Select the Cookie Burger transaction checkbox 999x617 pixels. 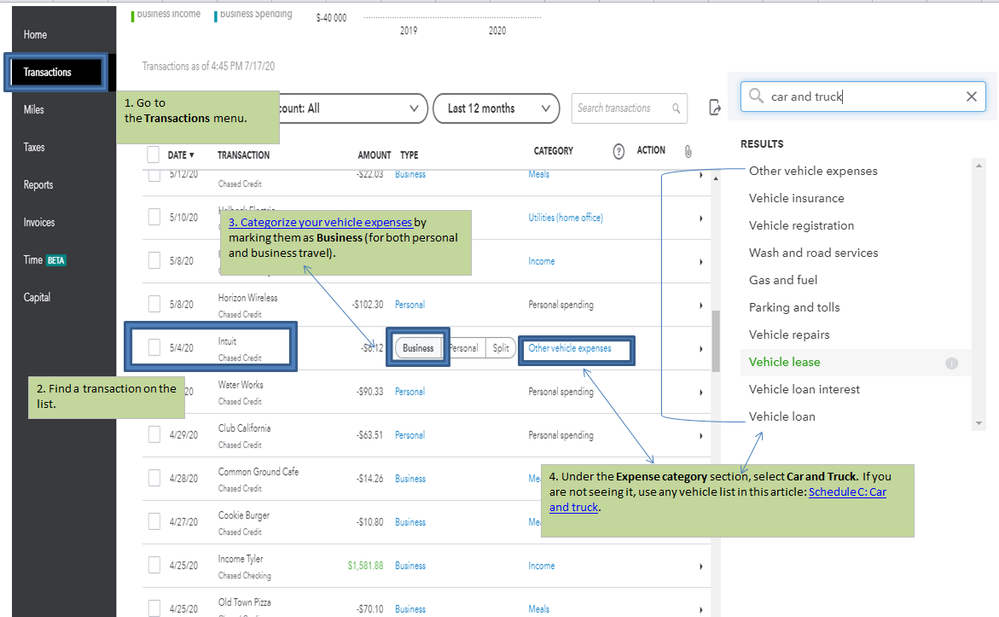pyautogui.click(x=154, y=522)
